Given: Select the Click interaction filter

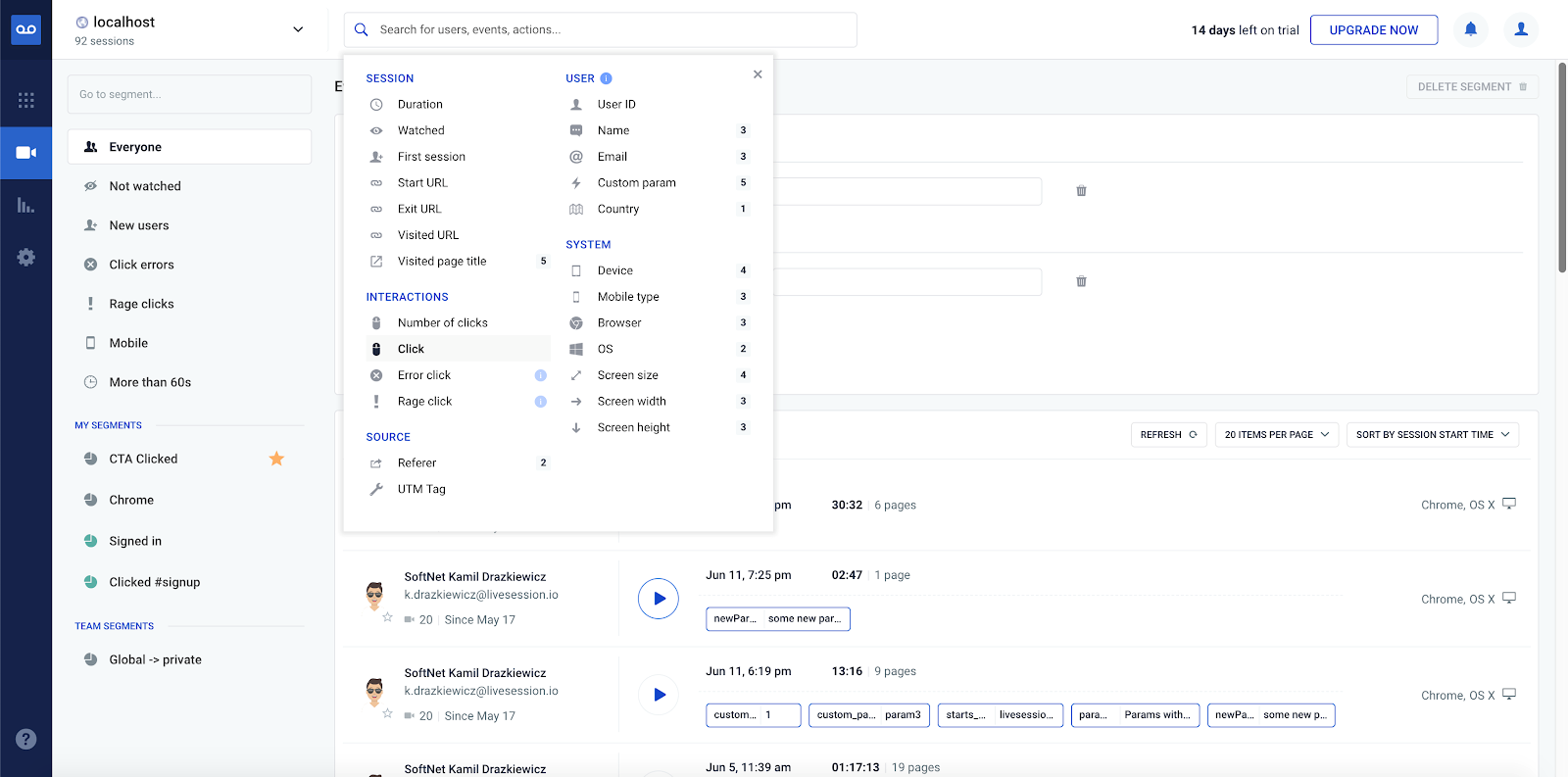Looking at the screenshot, I should coord(458,349).
